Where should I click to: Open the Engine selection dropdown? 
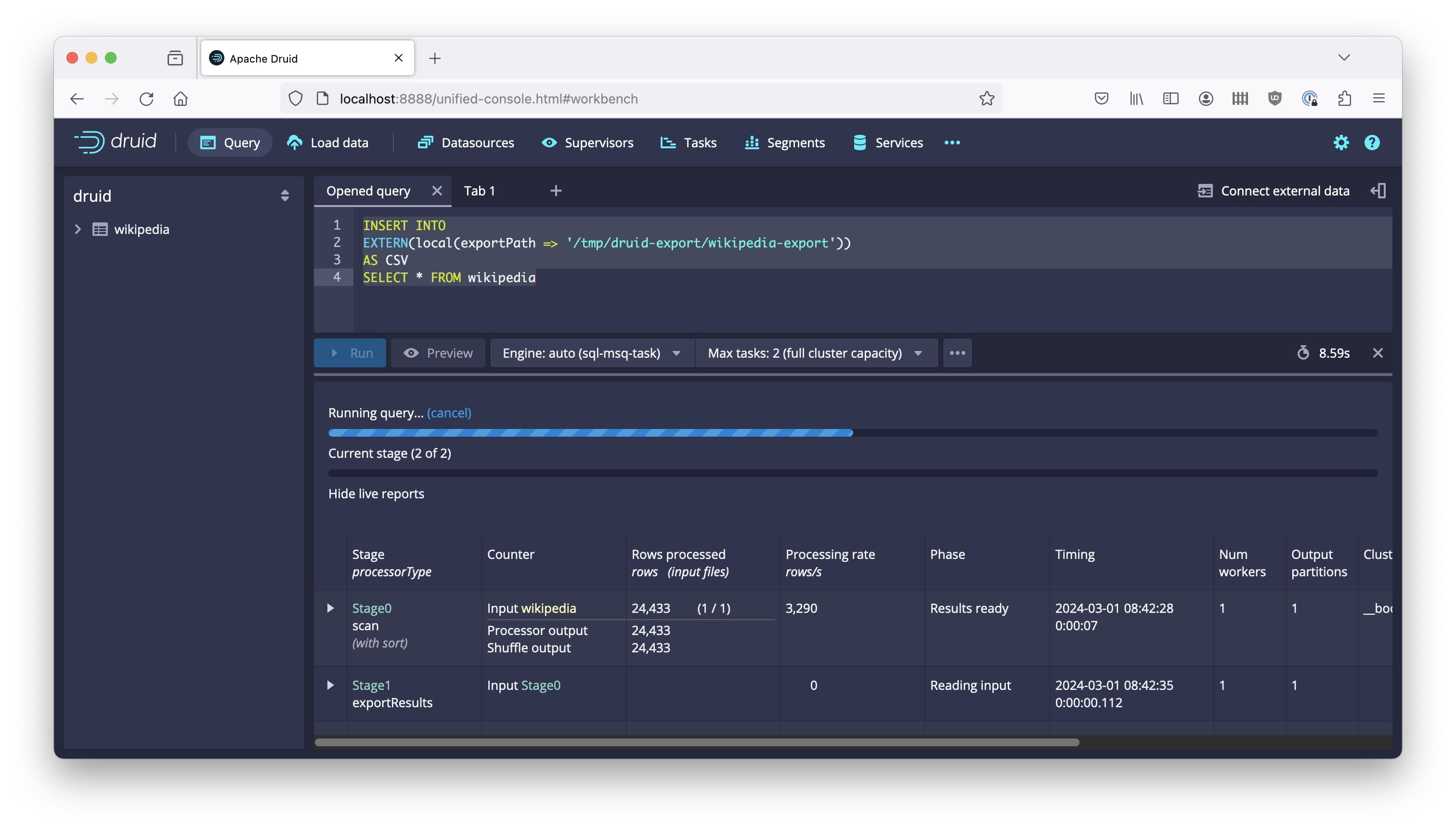pos(591,353)
